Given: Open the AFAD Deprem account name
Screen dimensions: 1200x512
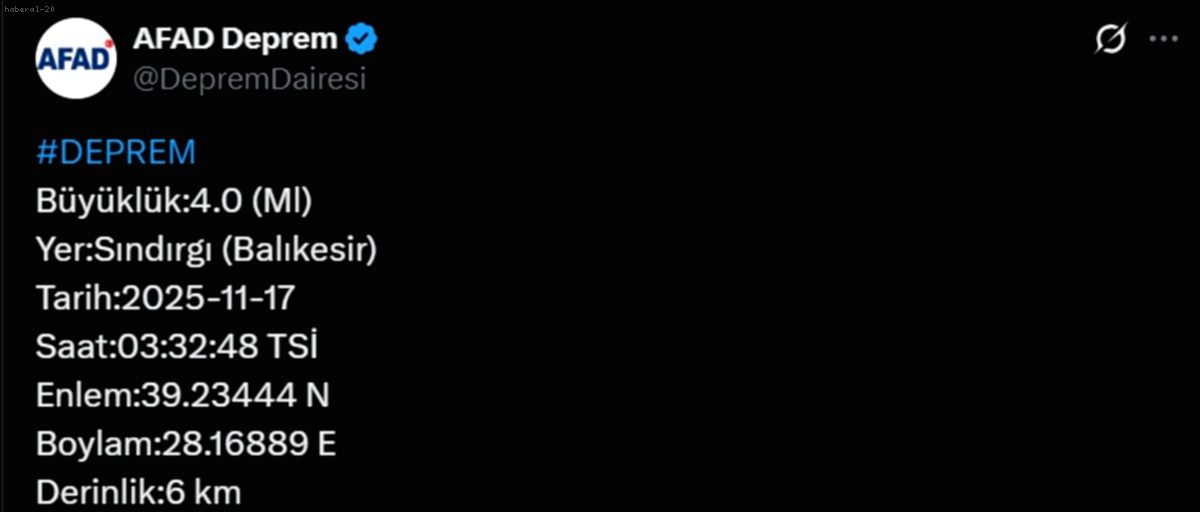Looking at the screenshot, I should click(x=235, y=40).
